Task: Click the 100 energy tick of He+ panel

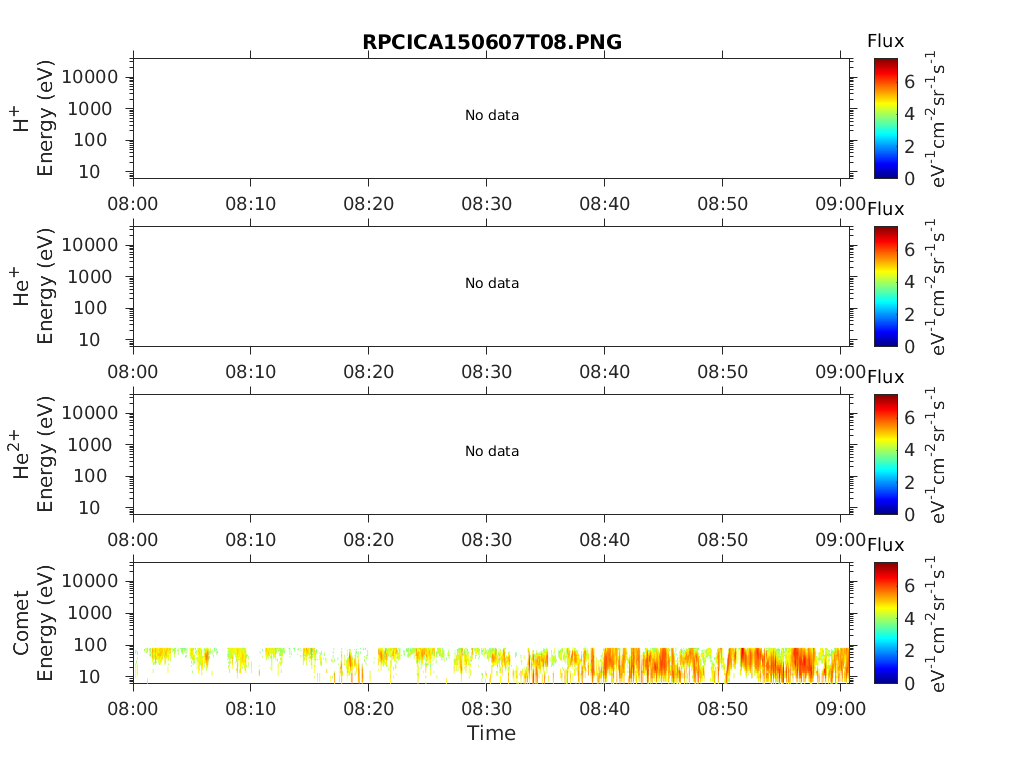Action: pos(90,308)
